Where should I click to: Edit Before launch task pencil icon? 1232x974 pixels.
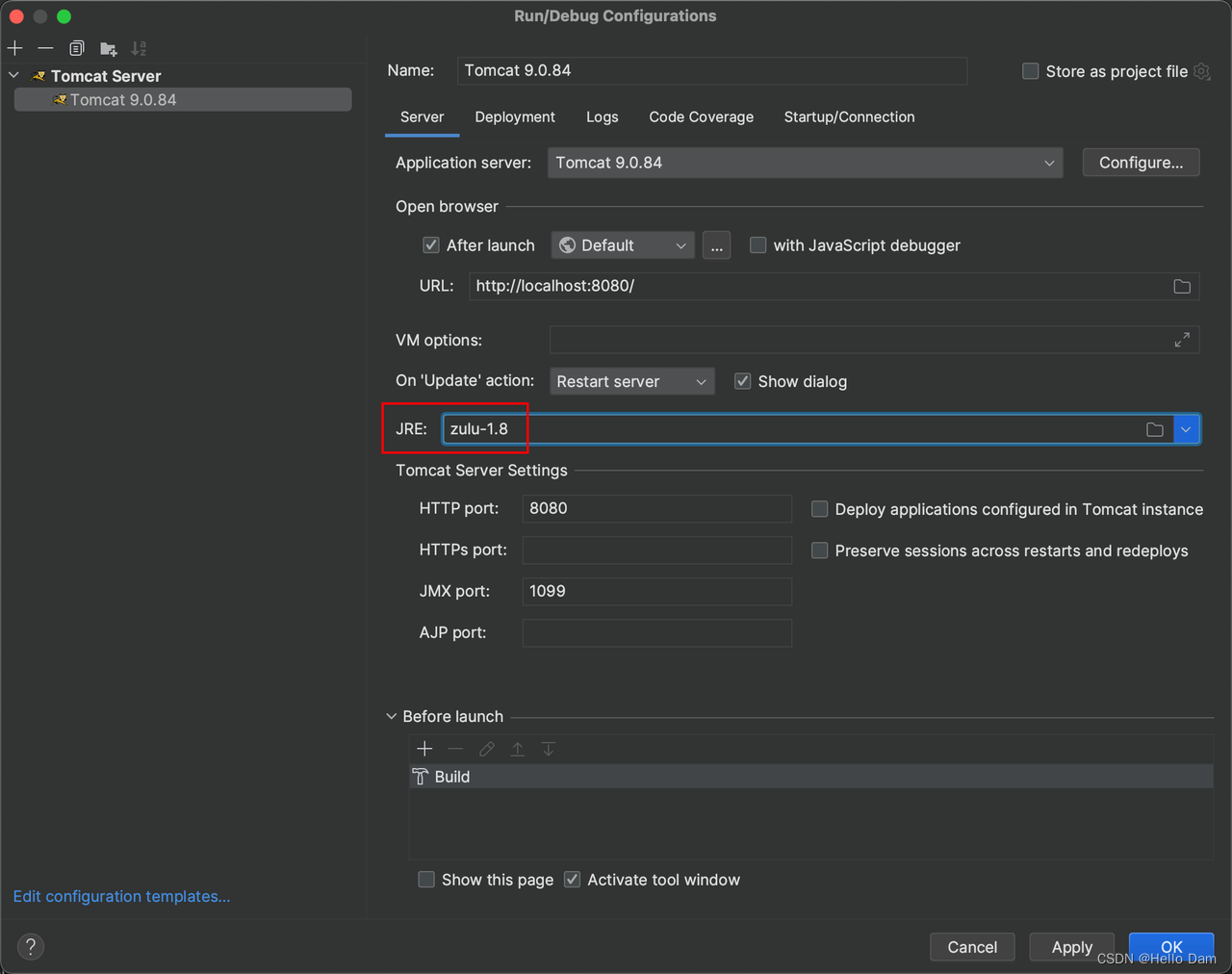pos(487,749)
